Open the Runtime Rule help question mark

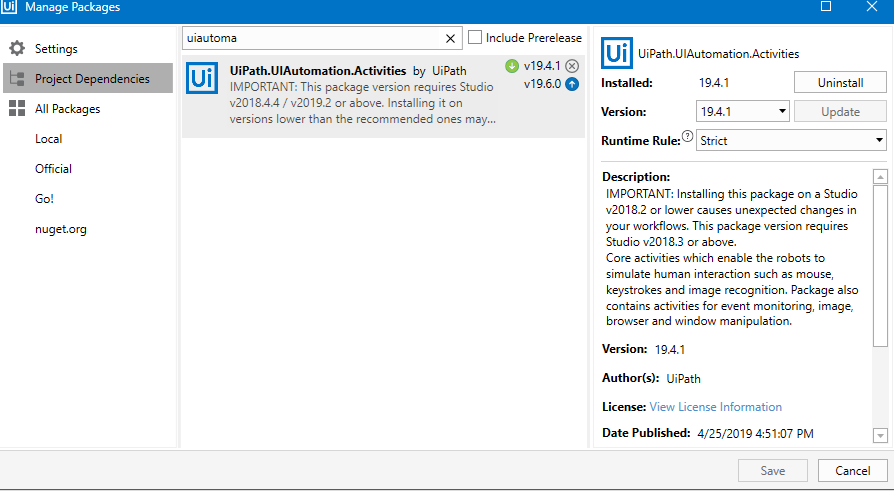[687, 136]
